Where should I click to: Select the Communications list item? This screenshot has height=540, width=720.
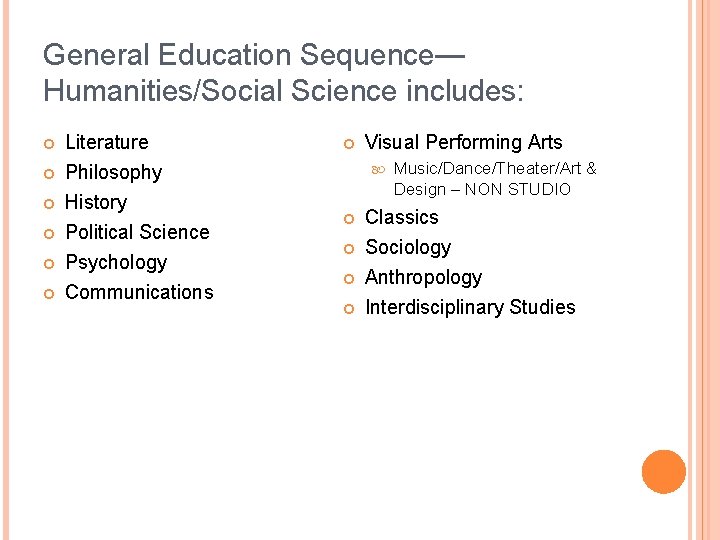pos(139,292)
